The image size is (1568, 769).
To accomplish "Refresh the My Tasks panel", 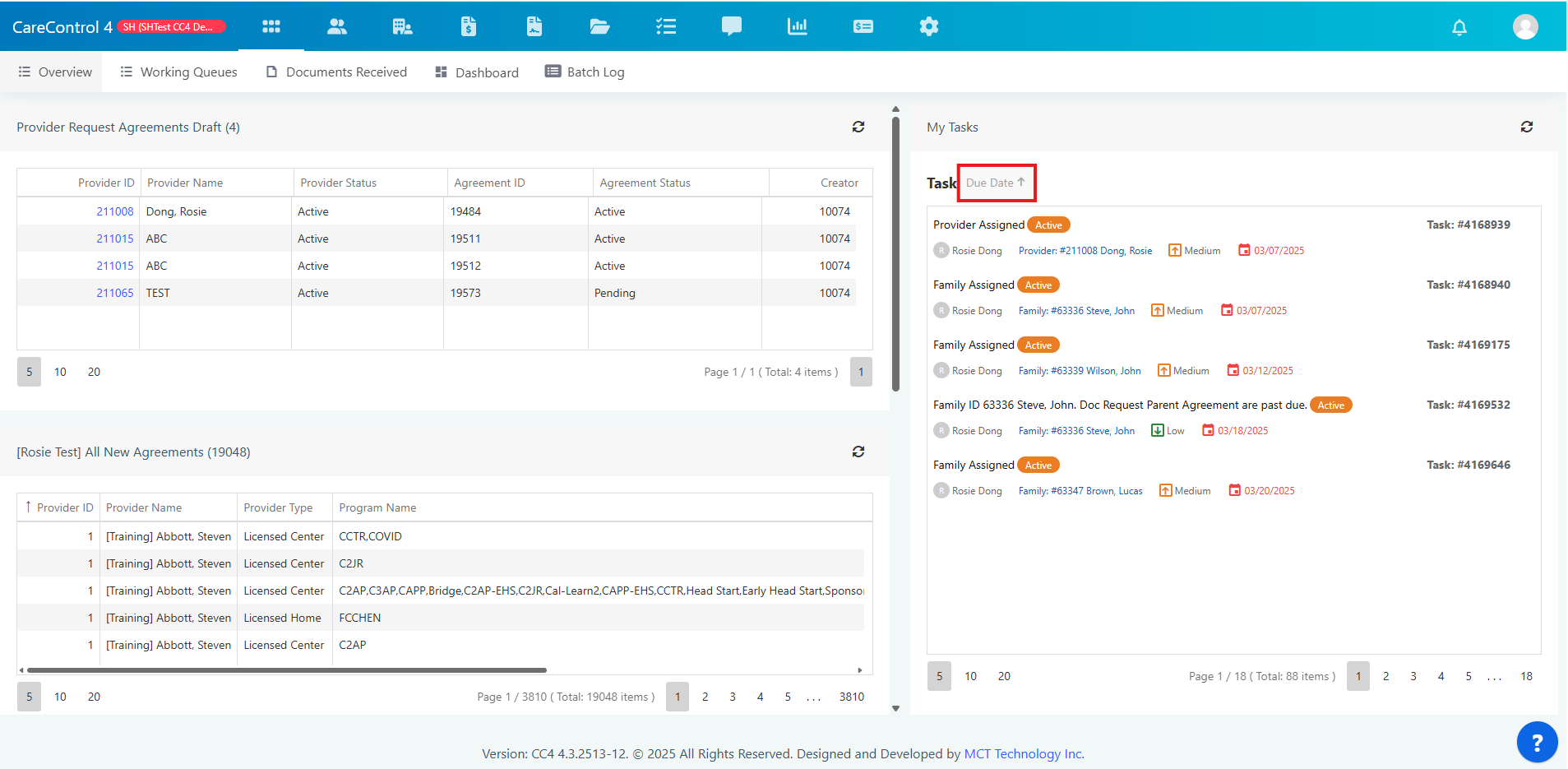I will tap(1527, 127).
